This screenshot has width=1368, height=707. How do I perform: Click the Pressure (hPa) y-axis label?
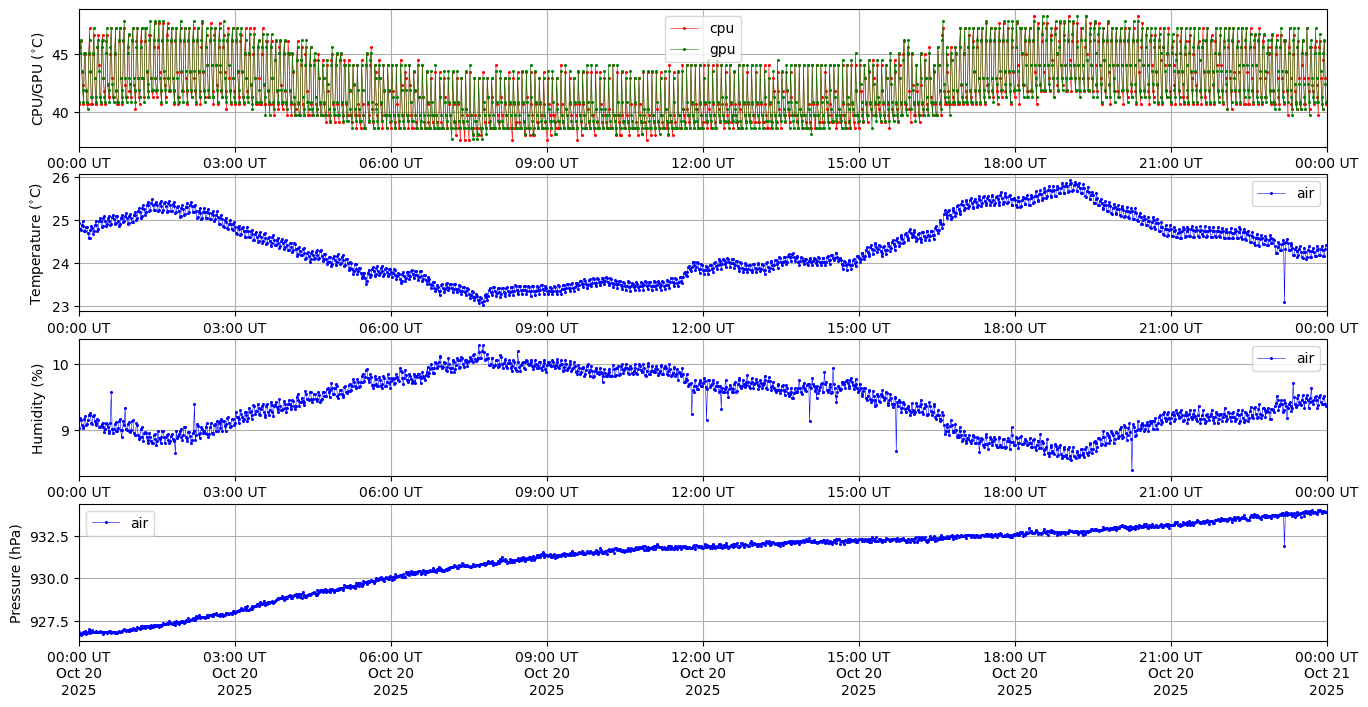[16, 573]
